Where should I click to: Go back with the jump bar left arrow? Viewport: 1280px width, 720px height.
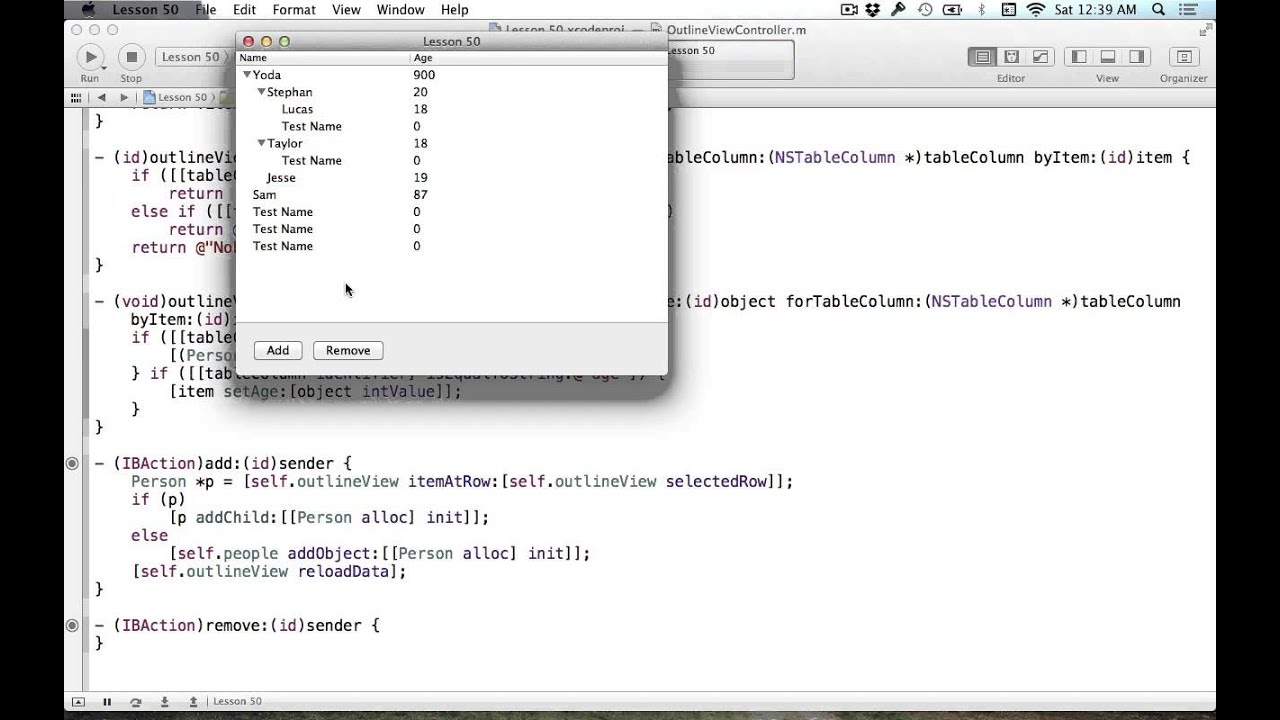101,97
